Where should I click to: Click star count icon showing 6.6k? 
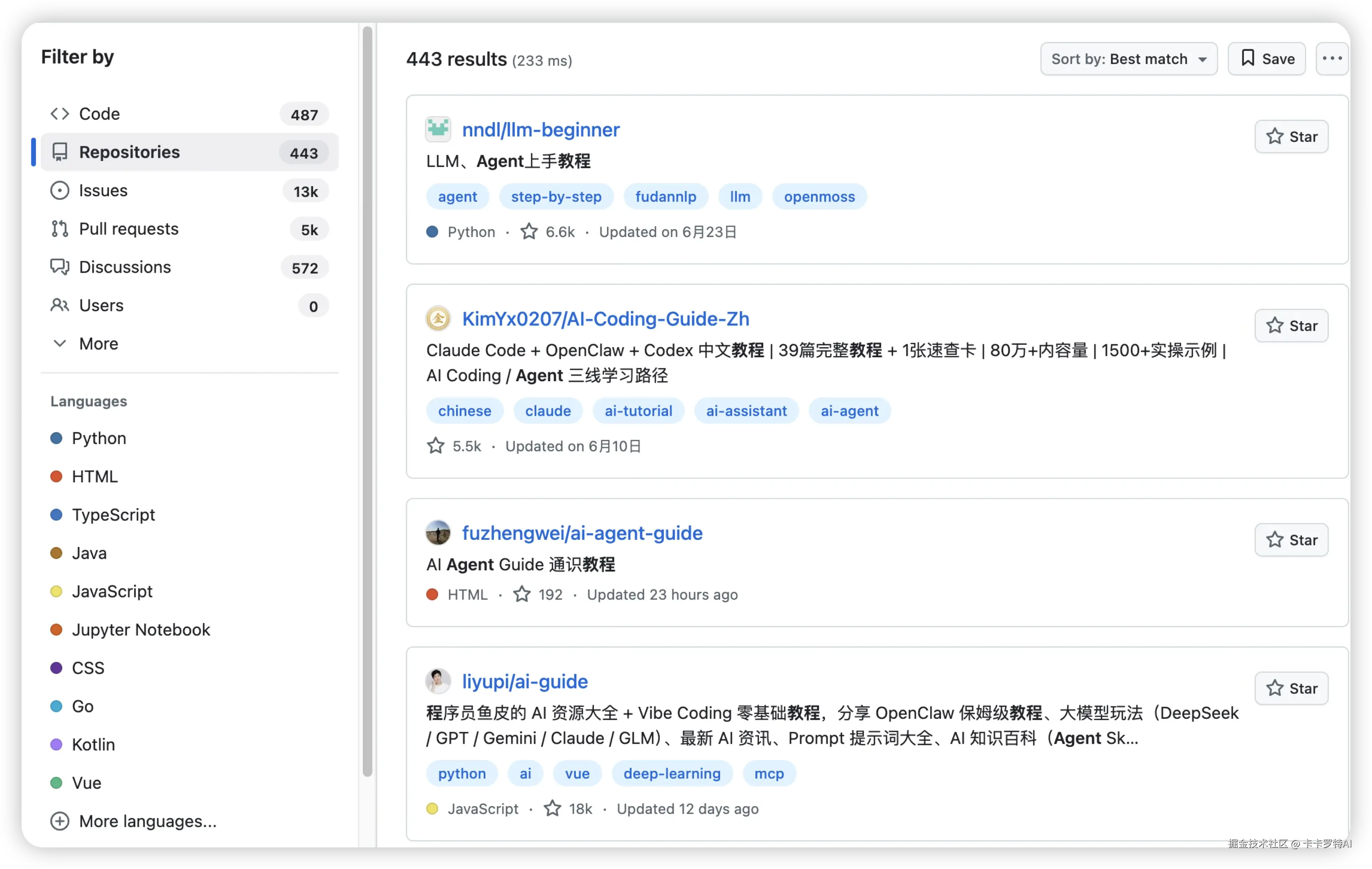[529, 231]
